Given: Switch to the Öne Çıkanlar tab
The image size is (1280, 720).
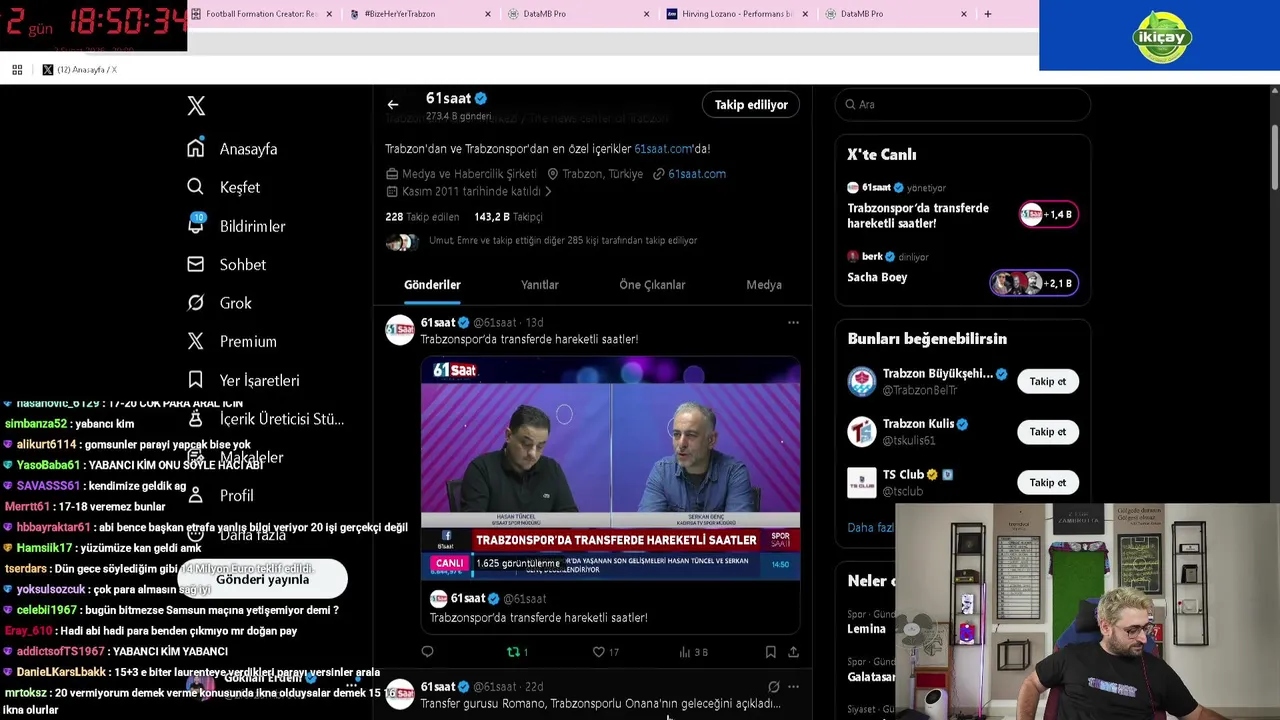Looking at the screenshot, I should [x=652, y=285].
